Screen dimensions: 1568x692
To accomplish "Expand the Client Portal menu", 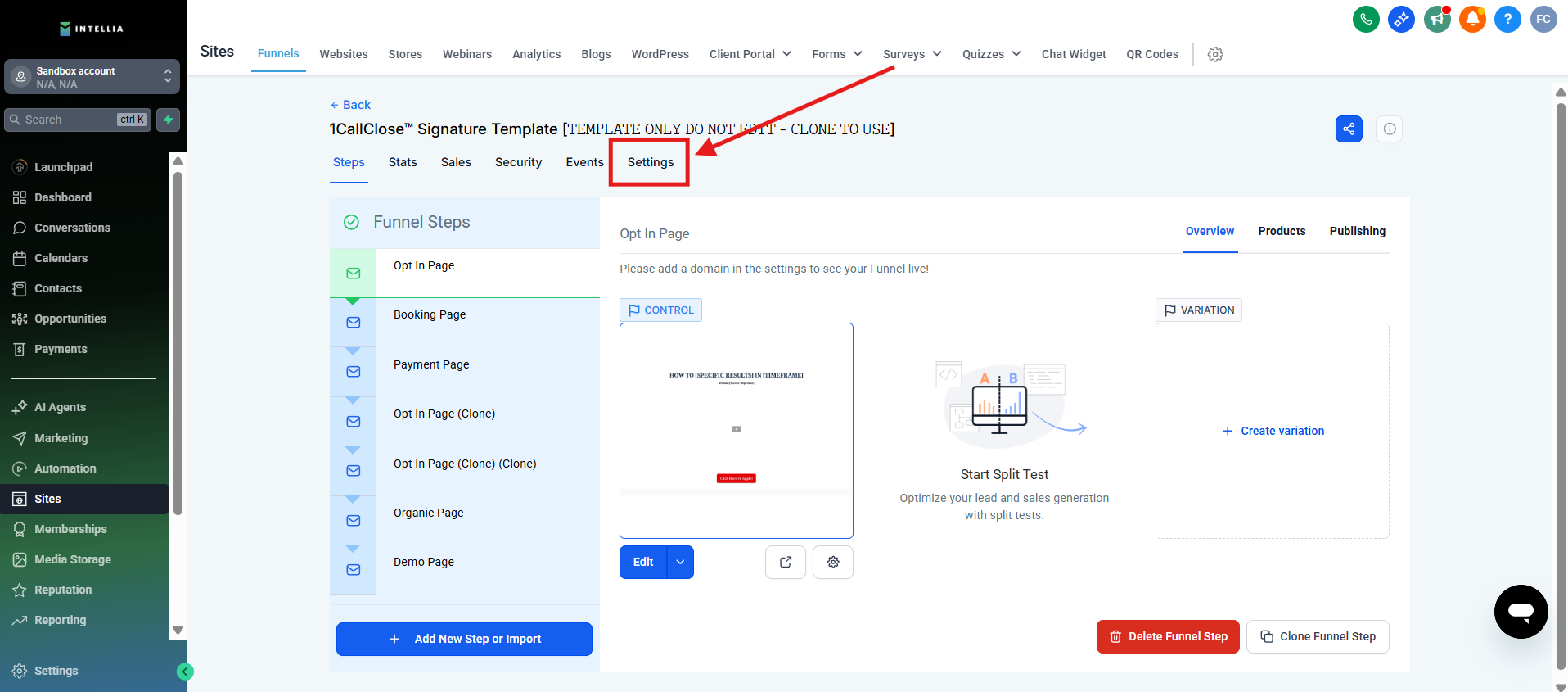I will pyautogui.click(x=750, y=54).
